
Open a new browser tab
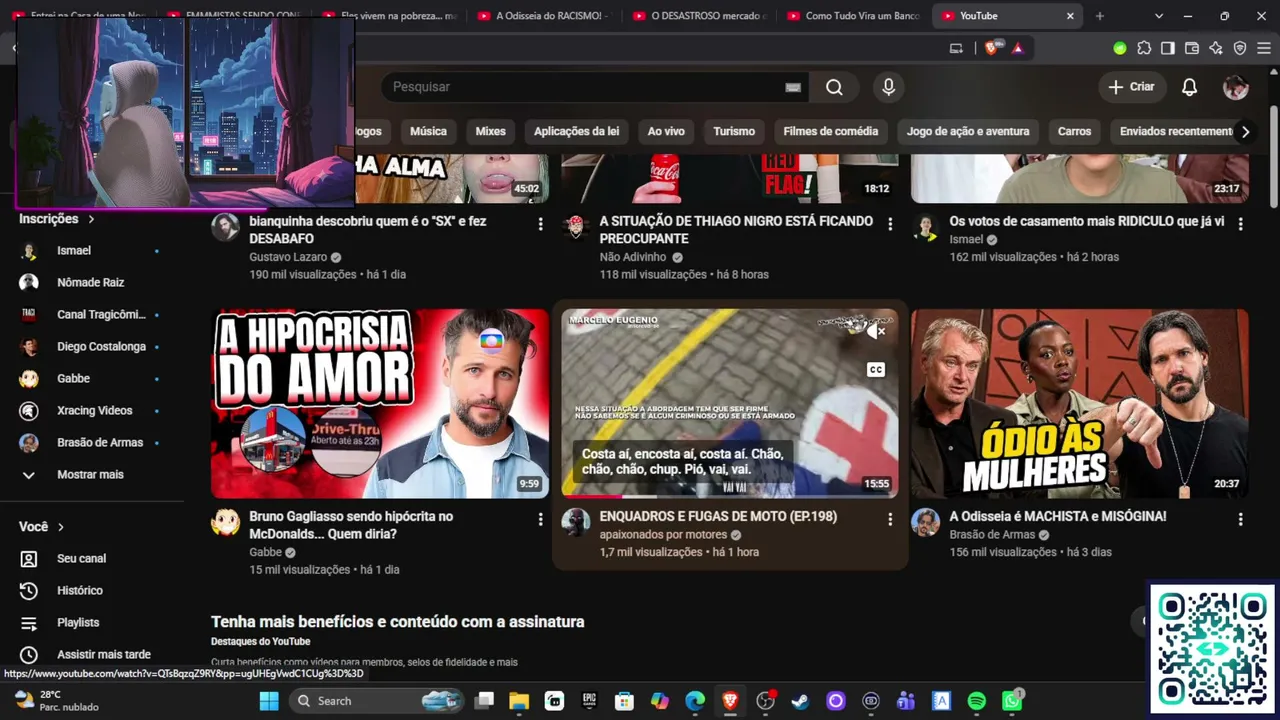pyautogui.click(x=1100, y=16)
